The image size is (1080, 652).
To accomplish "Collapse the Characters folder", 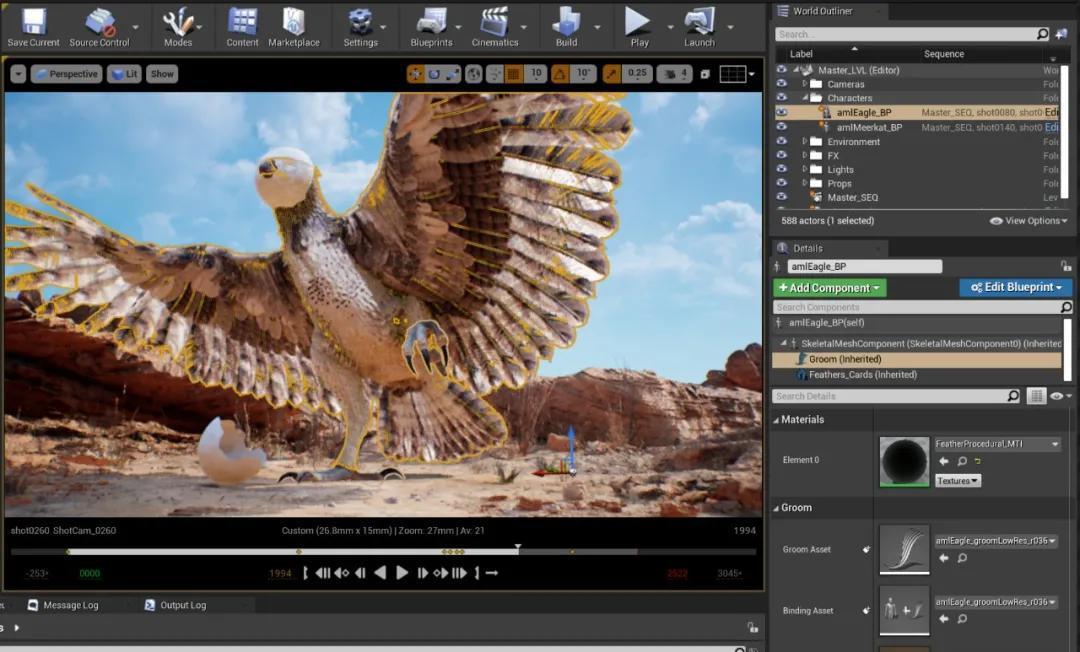I will 804,98.
